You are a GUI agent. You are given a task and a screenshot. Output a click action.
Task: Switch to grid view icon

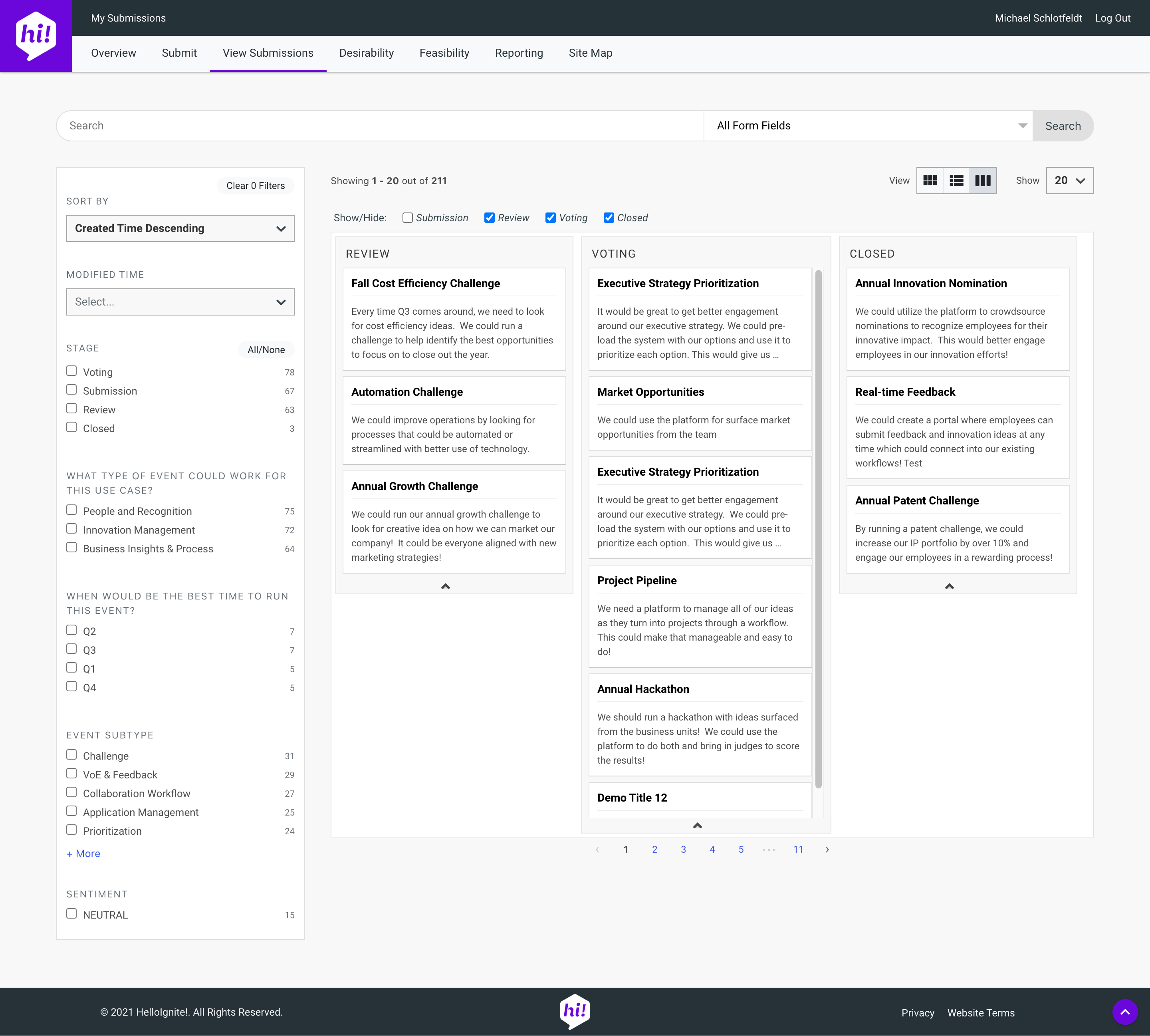click(930, 181)
